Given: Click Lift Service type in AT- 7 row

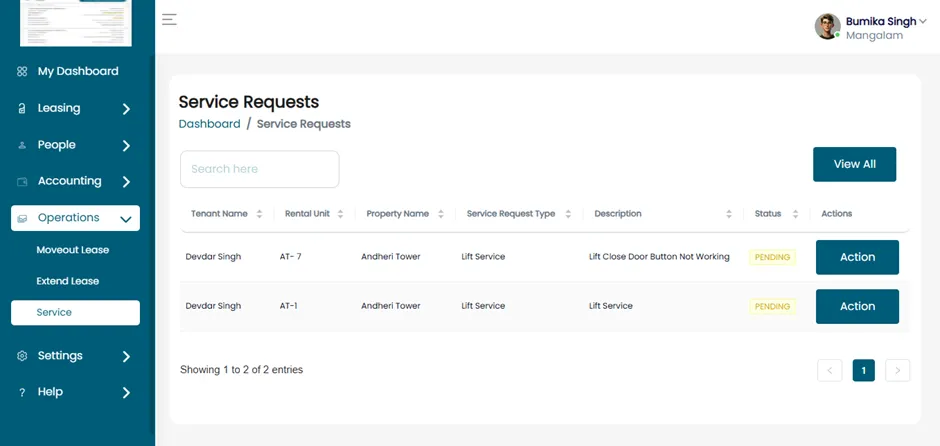Looking at the screenshot, I should click(x=483, y=257).
